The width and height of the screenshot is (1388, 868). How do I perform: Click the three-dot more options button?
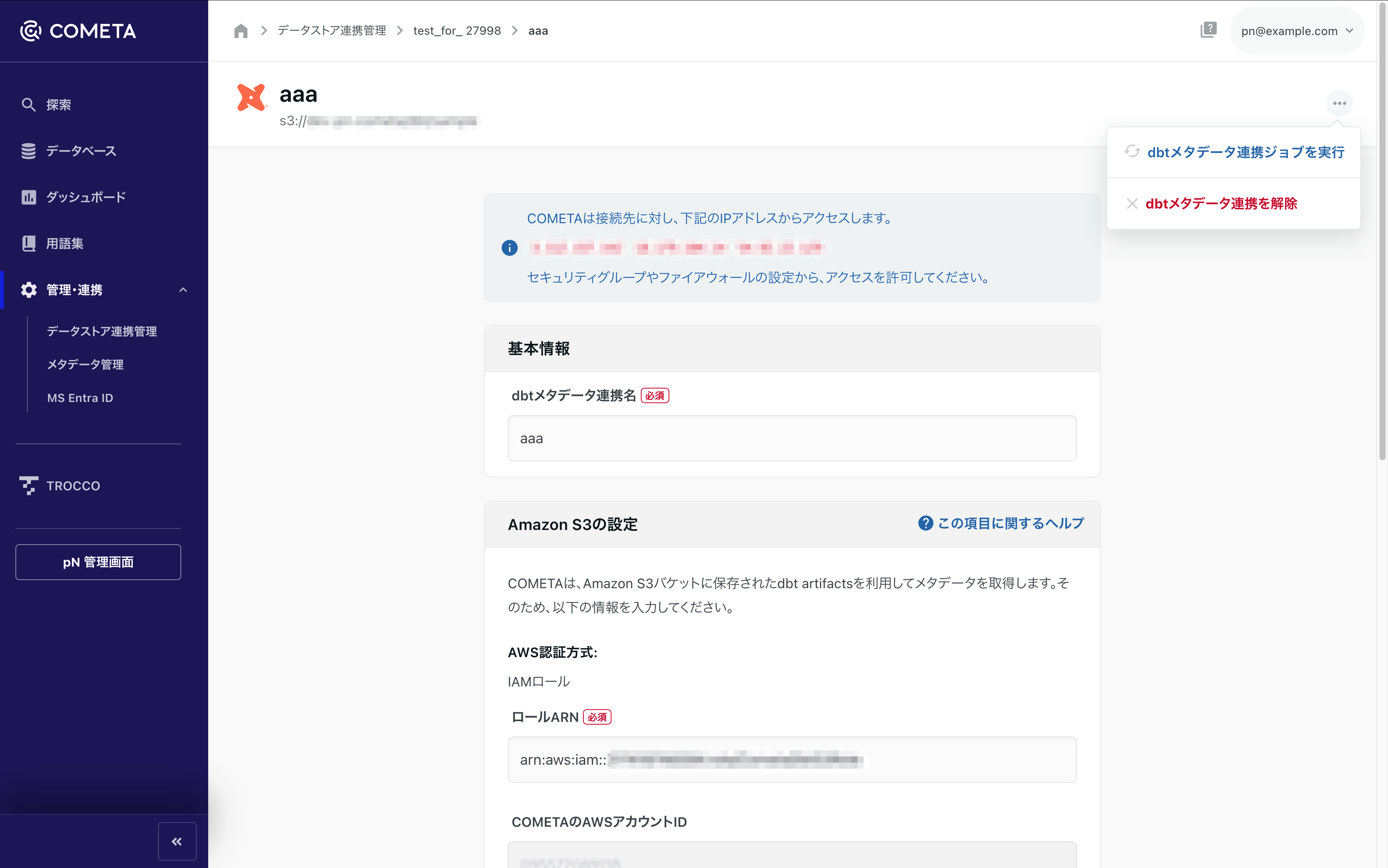coord(1340,103)
